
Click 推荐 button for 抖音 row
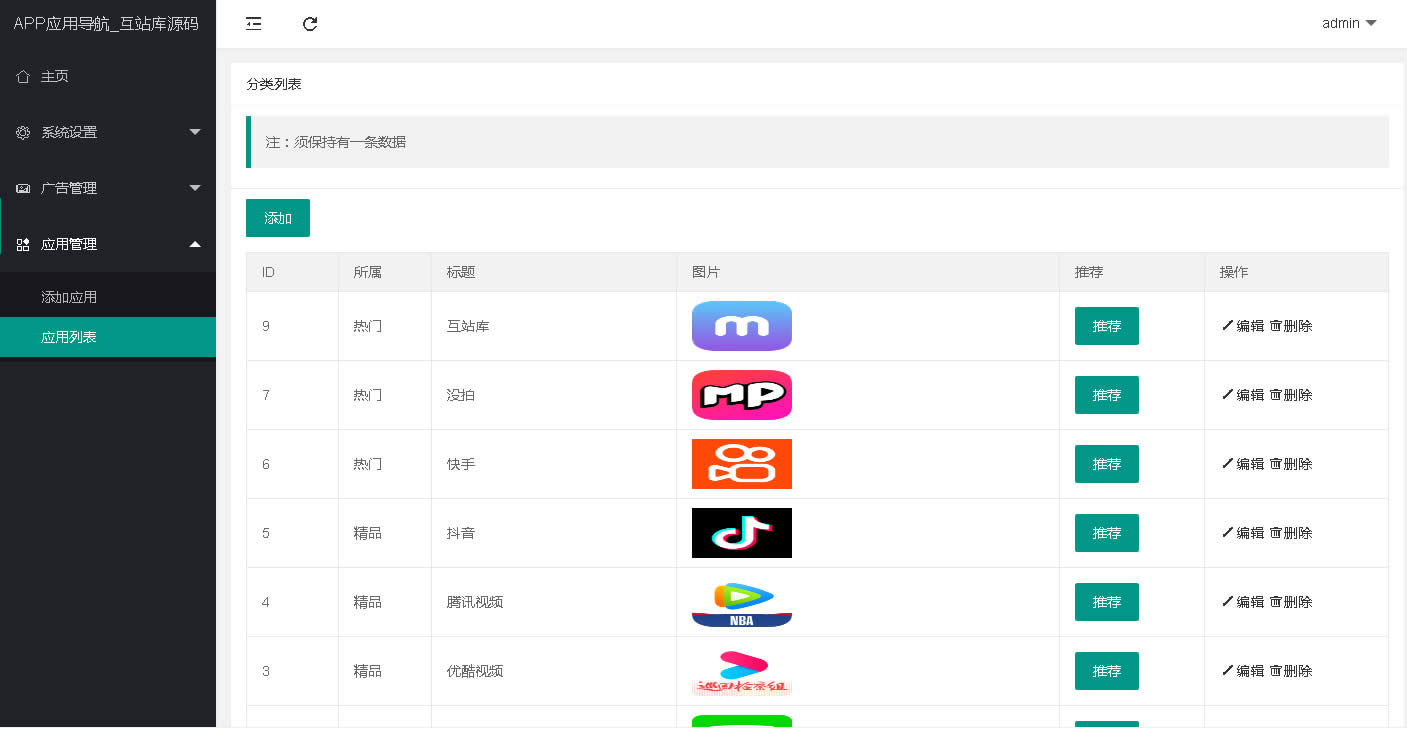click(1107, 533)
